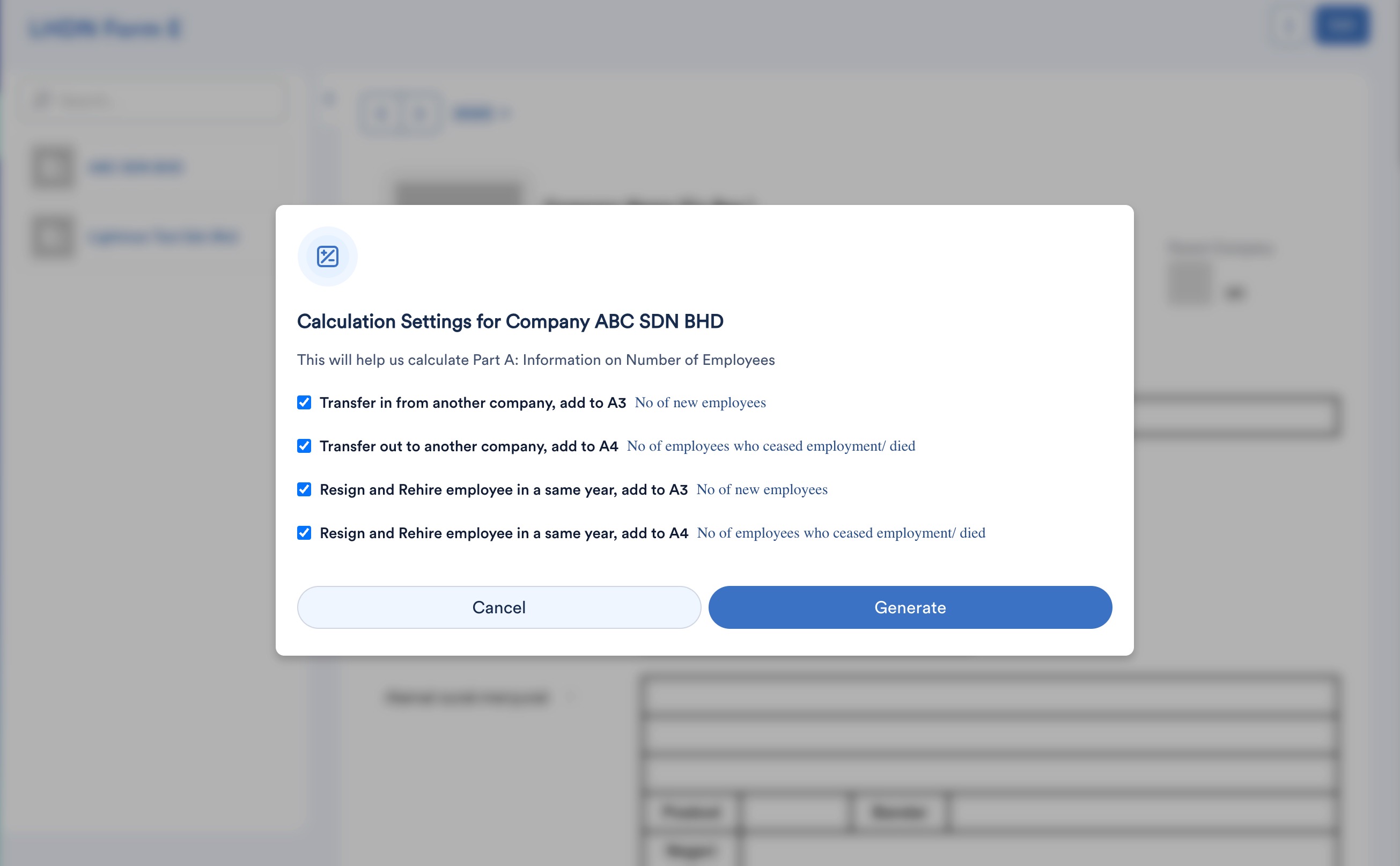
Task: Select the first blurred company in sidebar list
Action: [136, 167]
